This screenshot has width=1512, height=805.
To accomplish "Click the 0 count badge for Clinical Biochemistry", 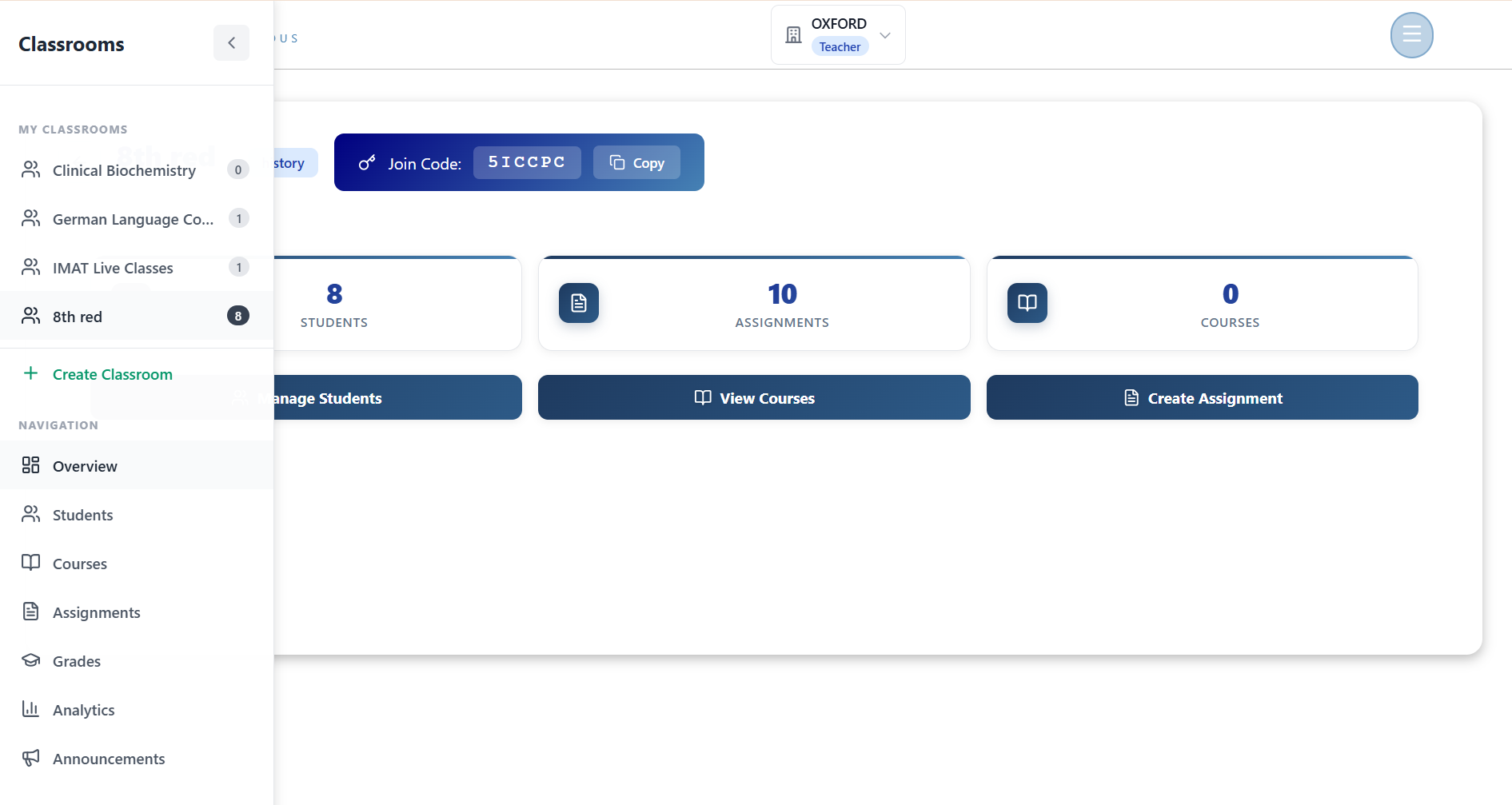I will pyautogui.click(x=238, y=169).
